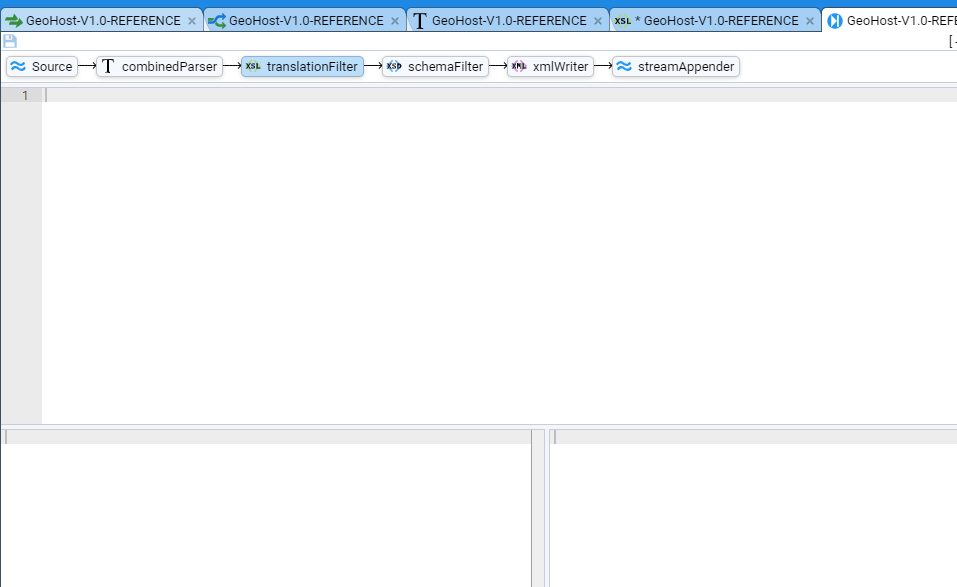
Task: Select the streamAppender pipeline element
Action: 676,67
